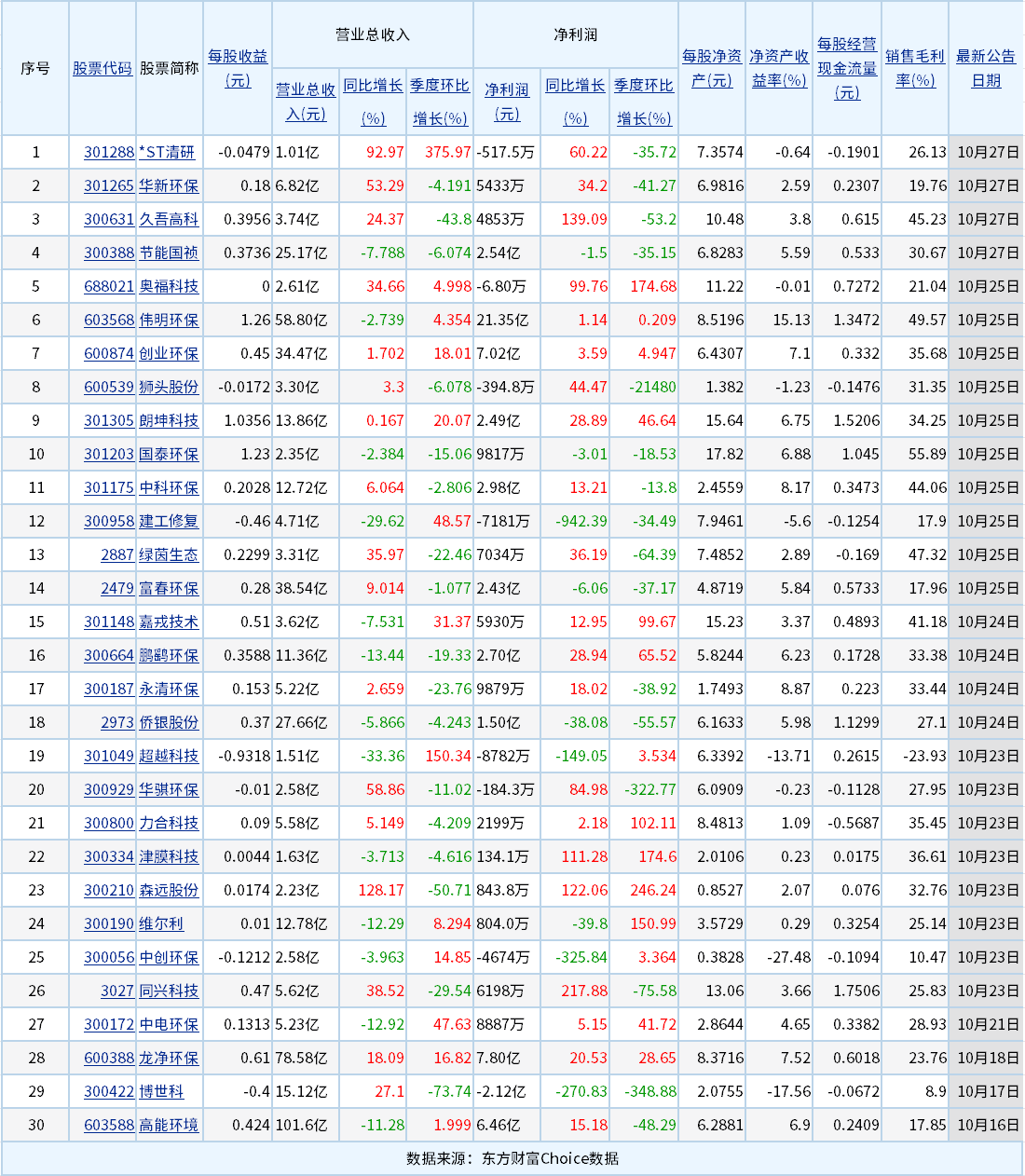The image size is (1025, 1176).
Task: Click 每股经营现金流量(元) header
Action: (847, 68)
